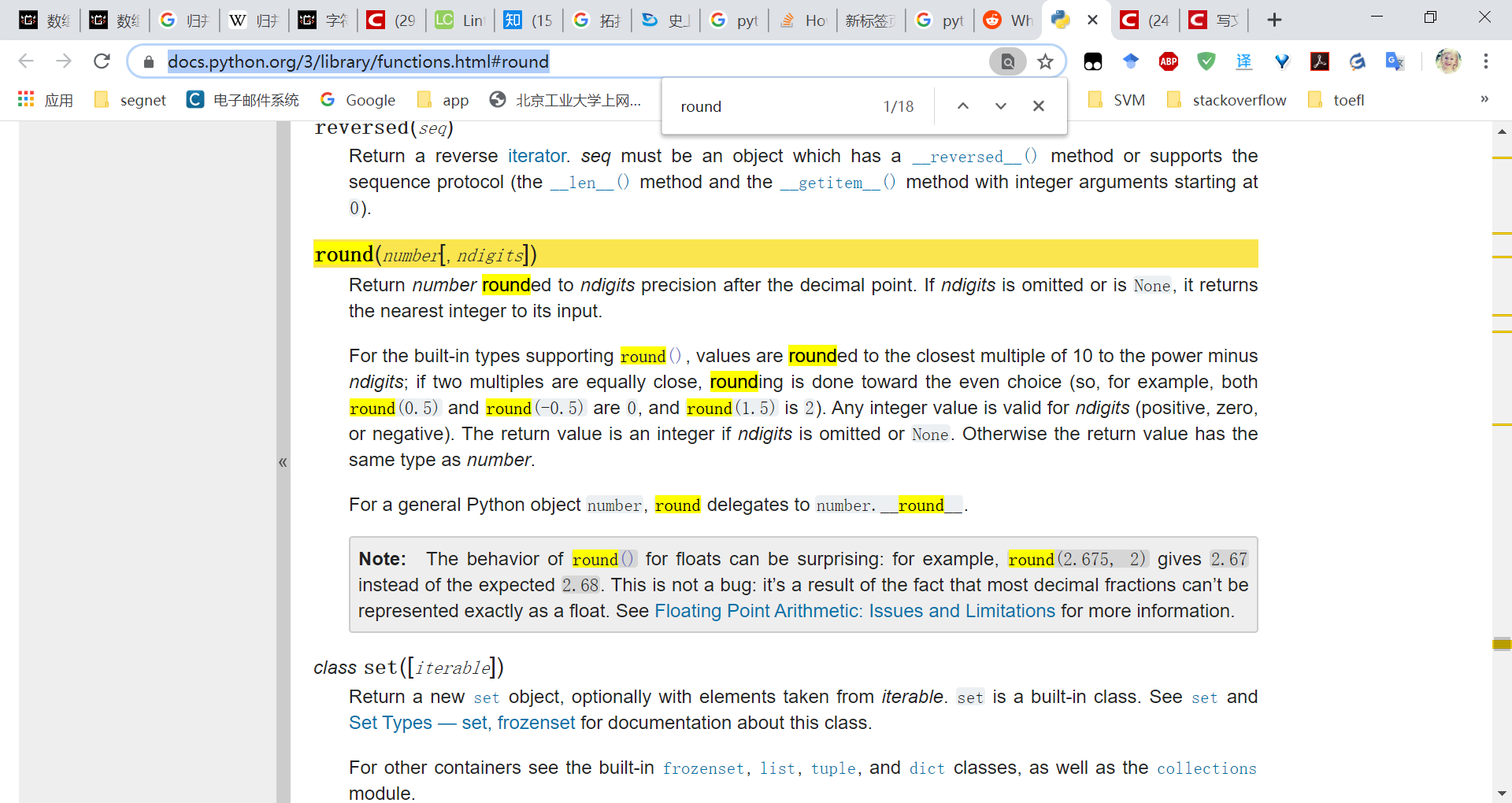The width and height of the screenshot is (1512, 803).
Task: Open the segnet bookmarks folder
Action: tap(130, 99)
